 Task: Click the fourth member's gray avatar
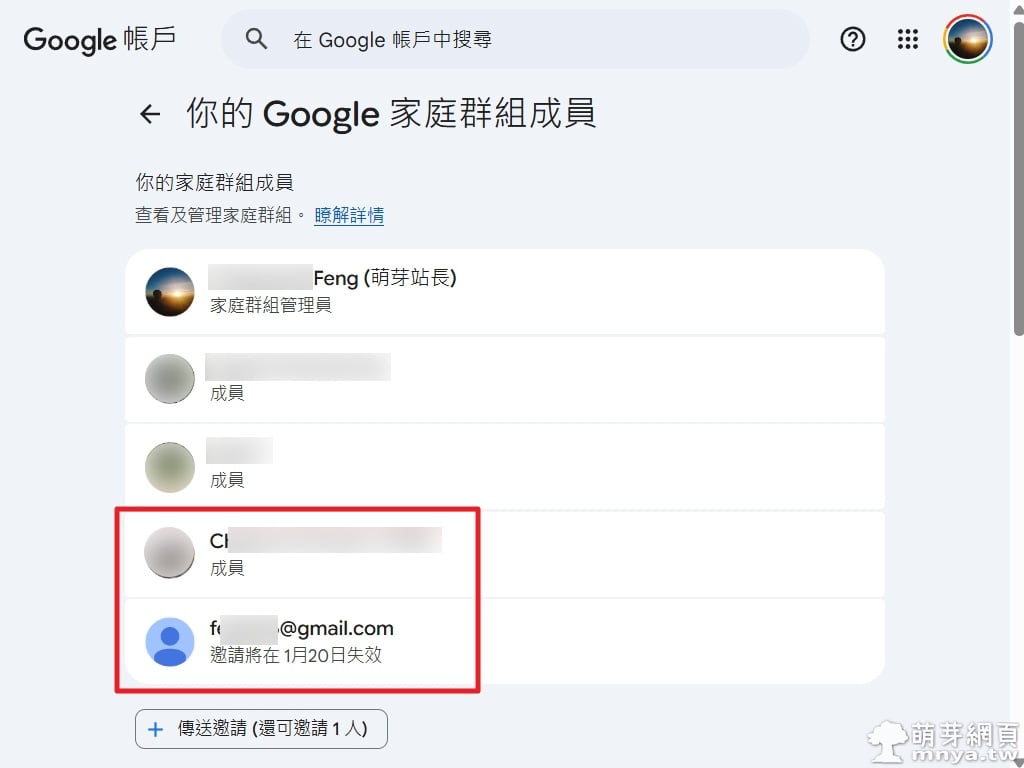click(x=169, y=553)
